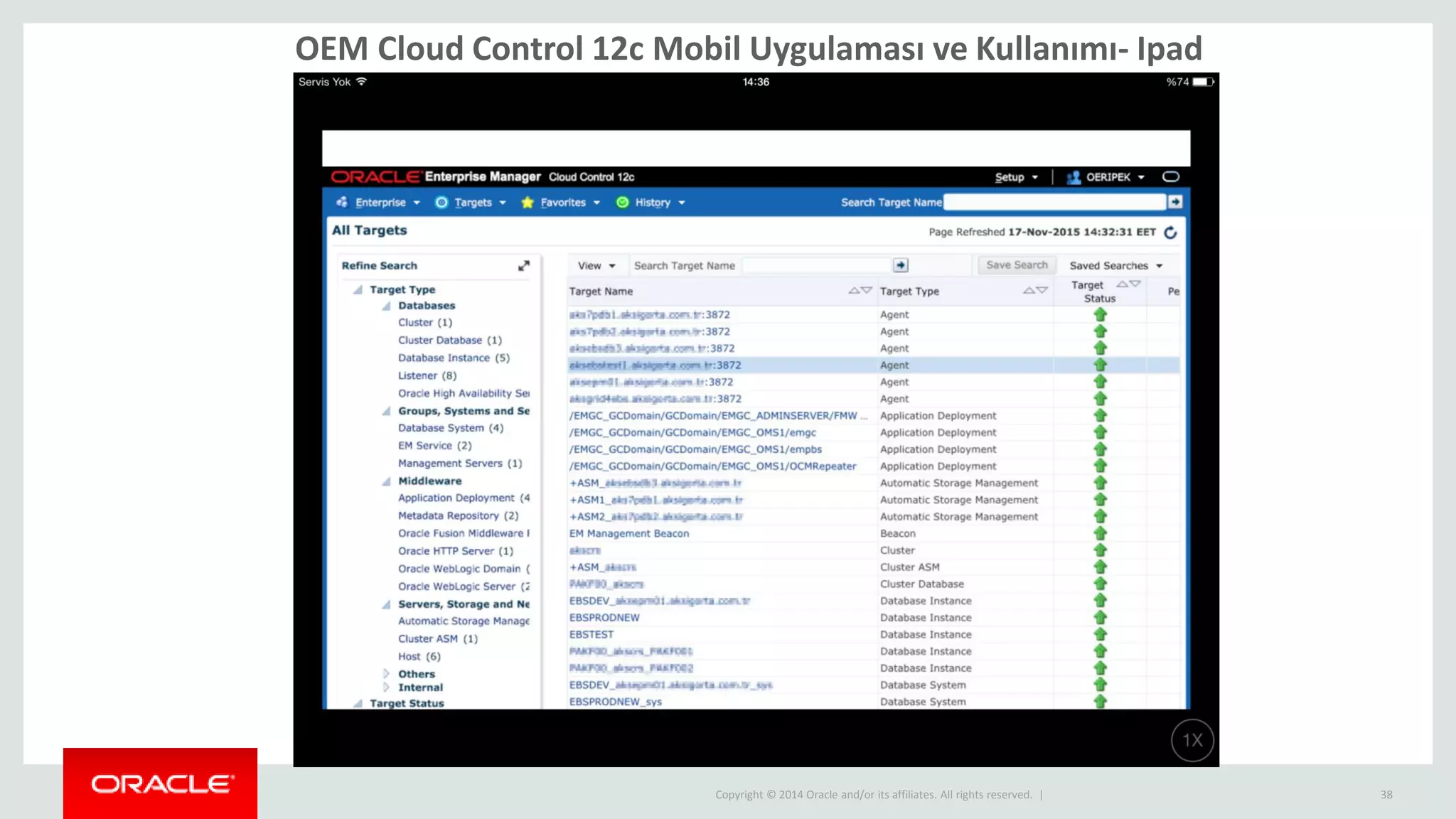Viewport: 1456px width, 819px height.
Task: Open the EBSPRODNEW target
Action: point(604,618)
